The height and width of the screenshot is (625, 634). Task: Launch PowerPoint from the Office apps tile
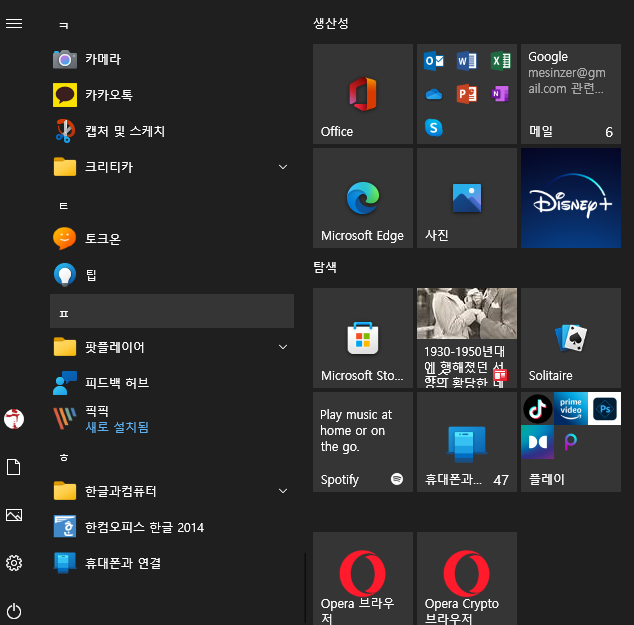click(467, 94)
